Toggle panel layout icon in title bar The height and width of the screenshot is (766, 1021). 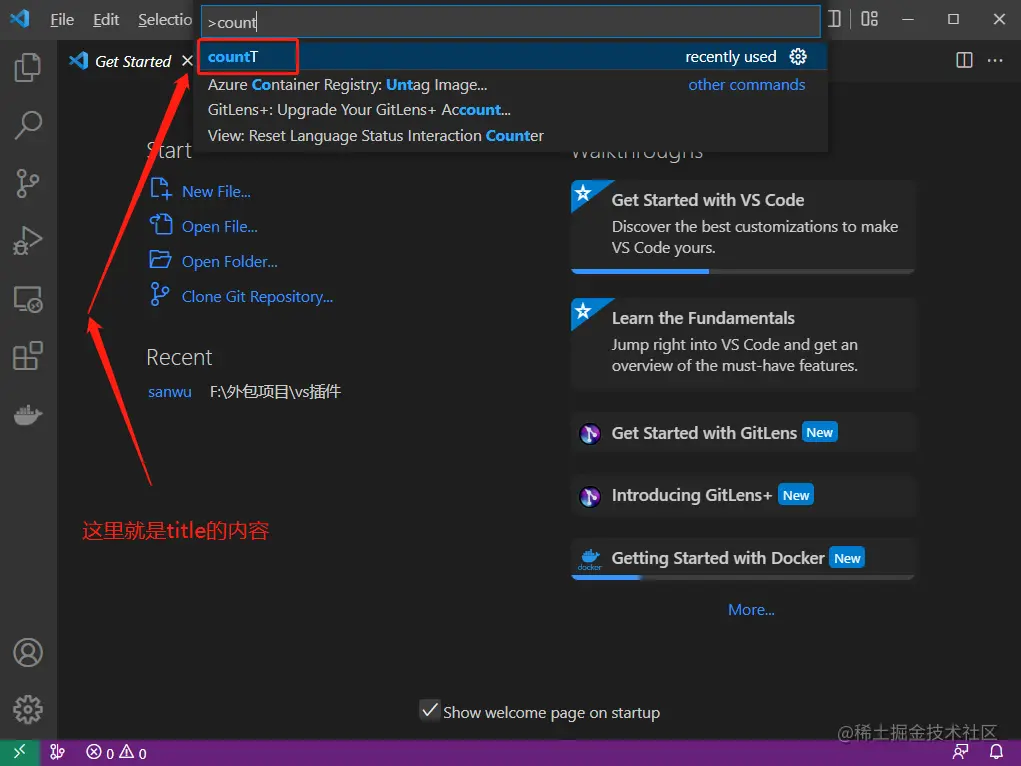click(835, 19)
